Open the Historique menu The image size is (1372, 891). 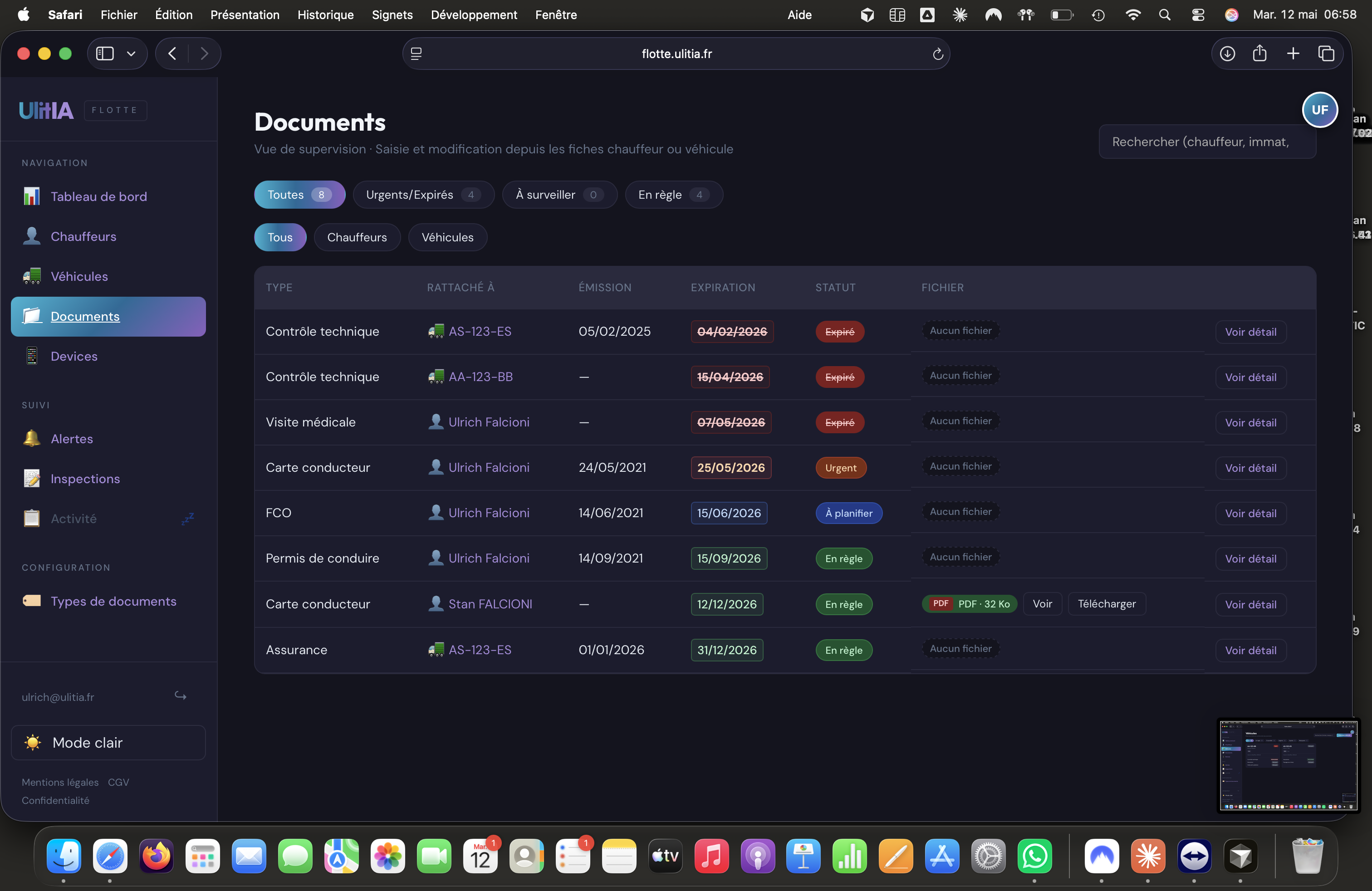(x=326, y=15)
